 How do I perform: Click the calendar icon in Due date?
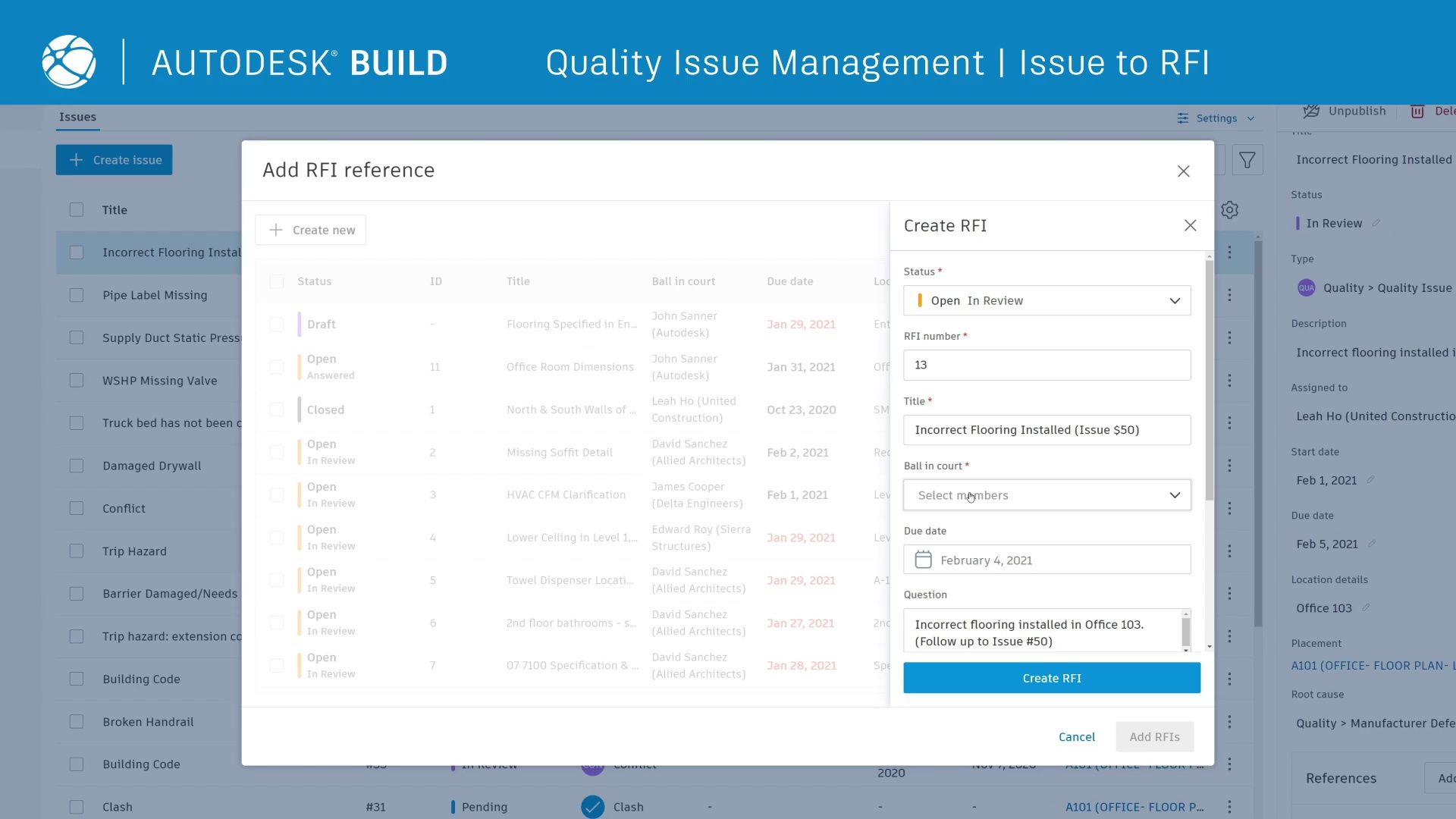923,560
